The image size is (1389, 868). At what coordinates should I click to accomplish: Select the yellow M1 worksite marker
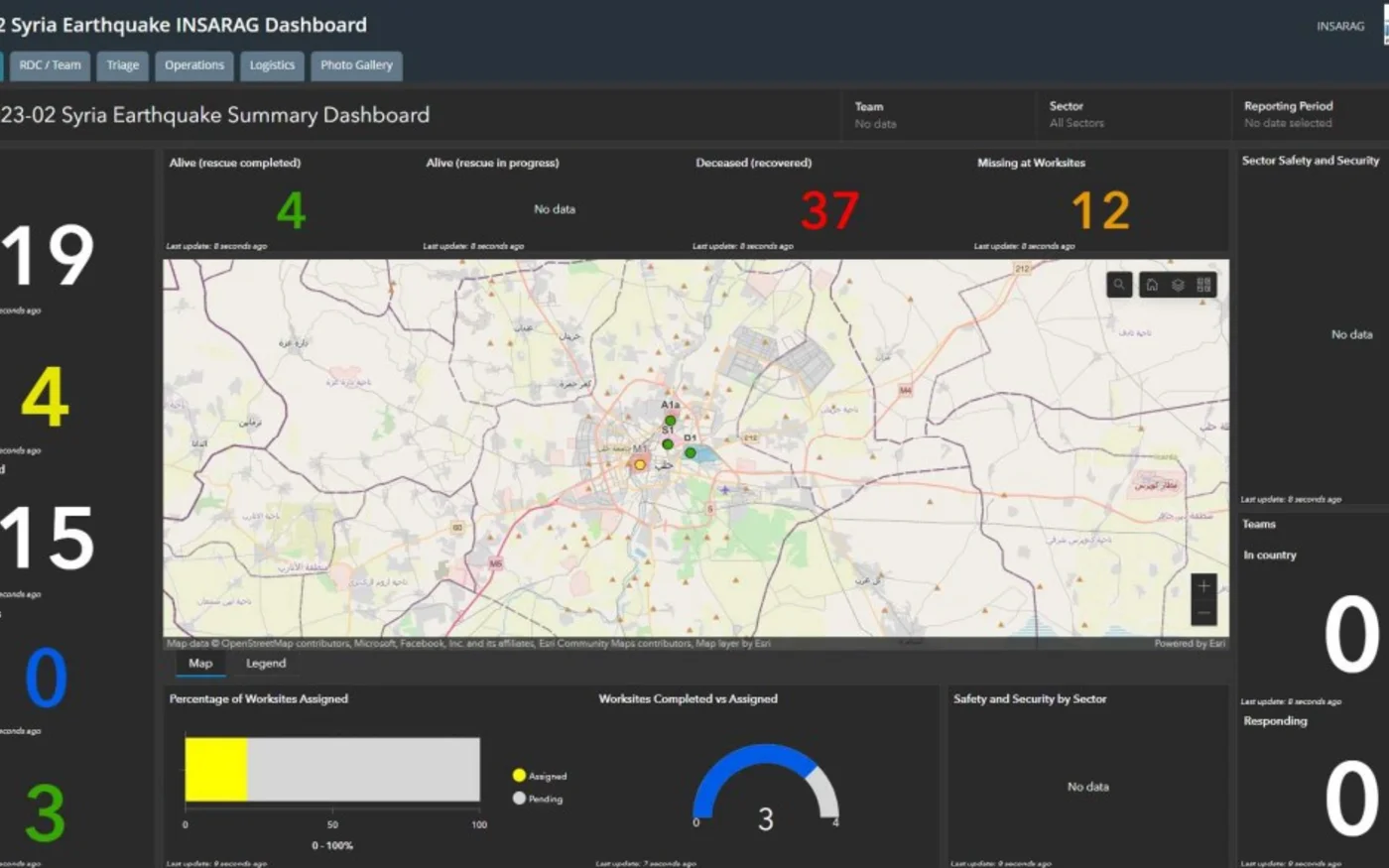coord(638,463)
